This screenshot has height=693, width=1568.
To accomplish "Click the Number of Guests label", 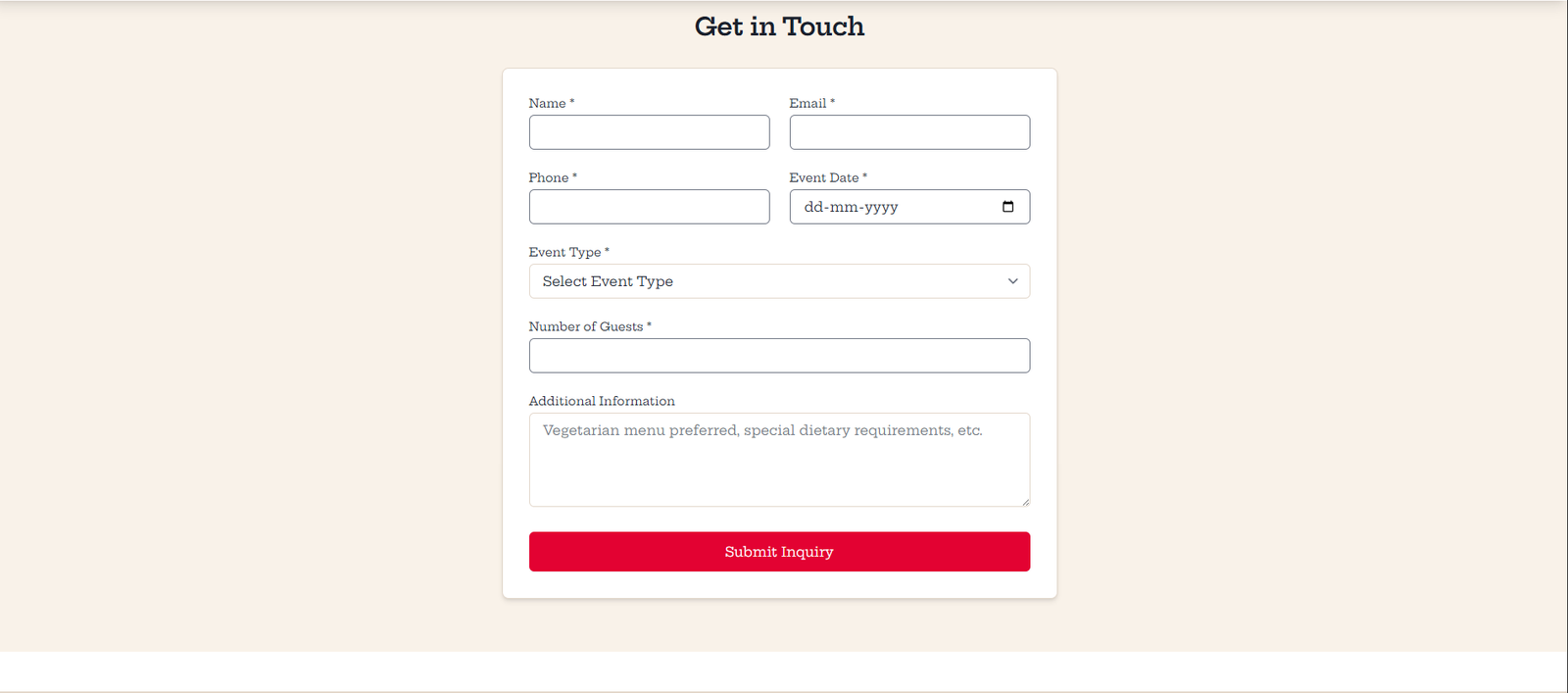I will [x=585, y=326].
